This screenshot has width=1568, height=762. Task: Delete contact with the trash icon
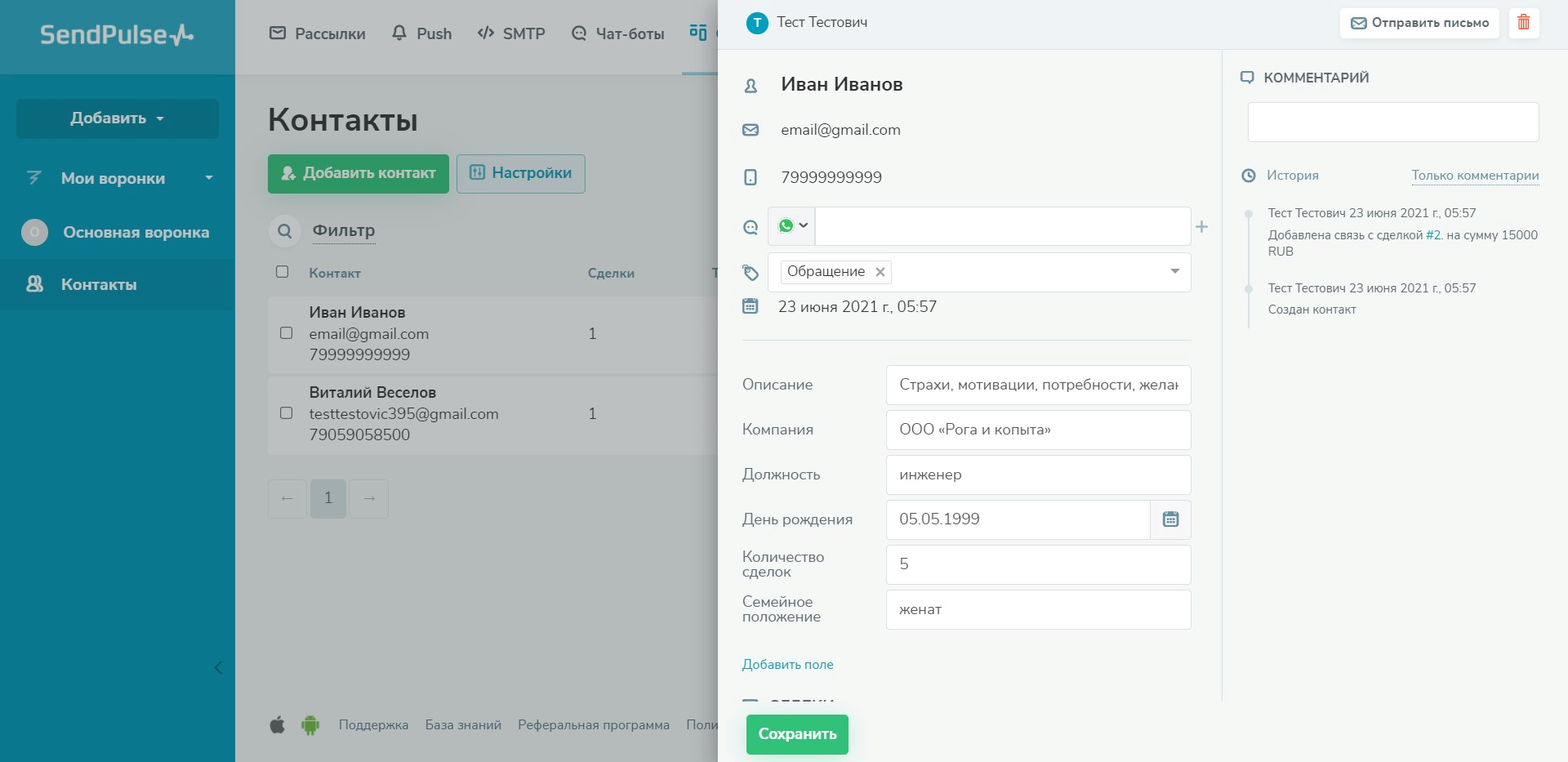(1523, 23)
